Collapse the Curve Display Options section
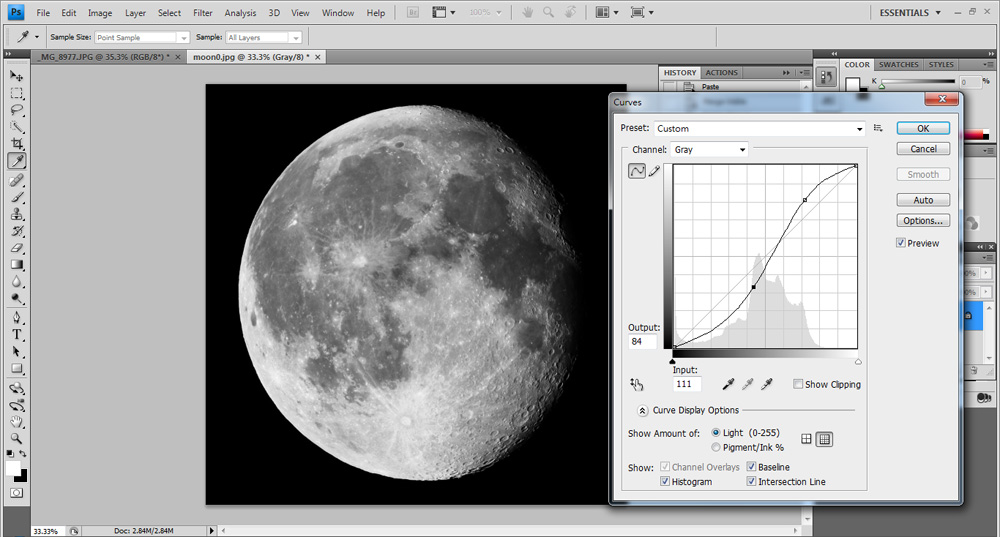The width and height of the screenshot is (1000, 537). (x=642, y=410)
